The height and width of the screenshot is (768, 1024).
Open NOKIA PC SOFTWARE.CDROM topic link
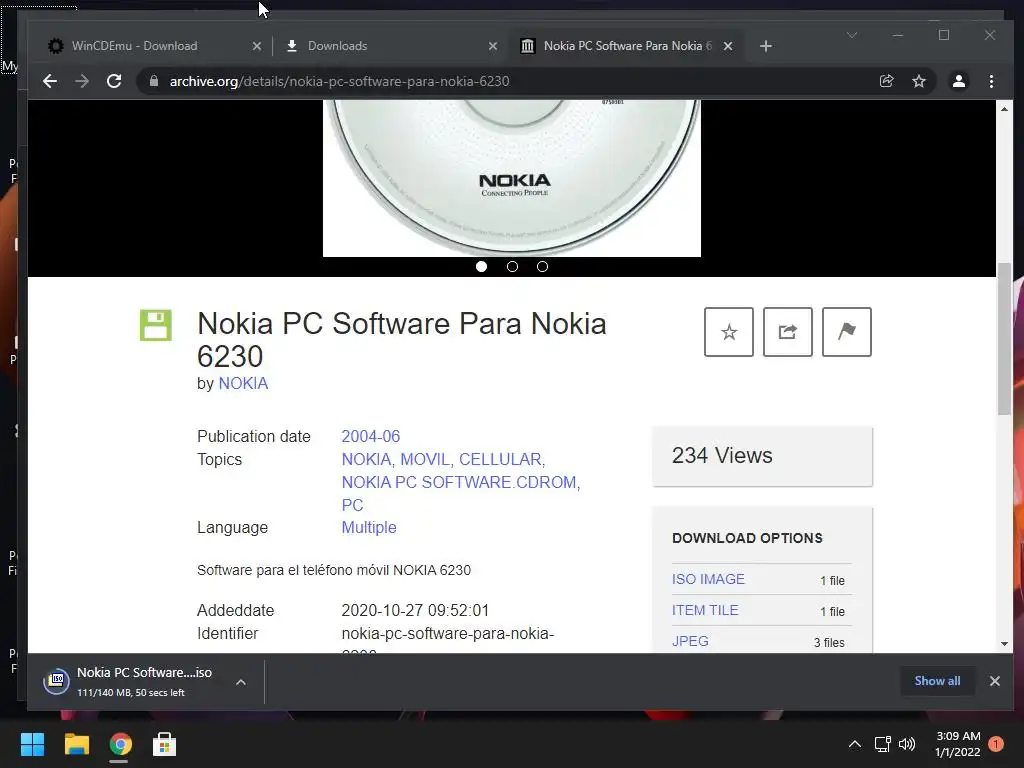(459, 482)
